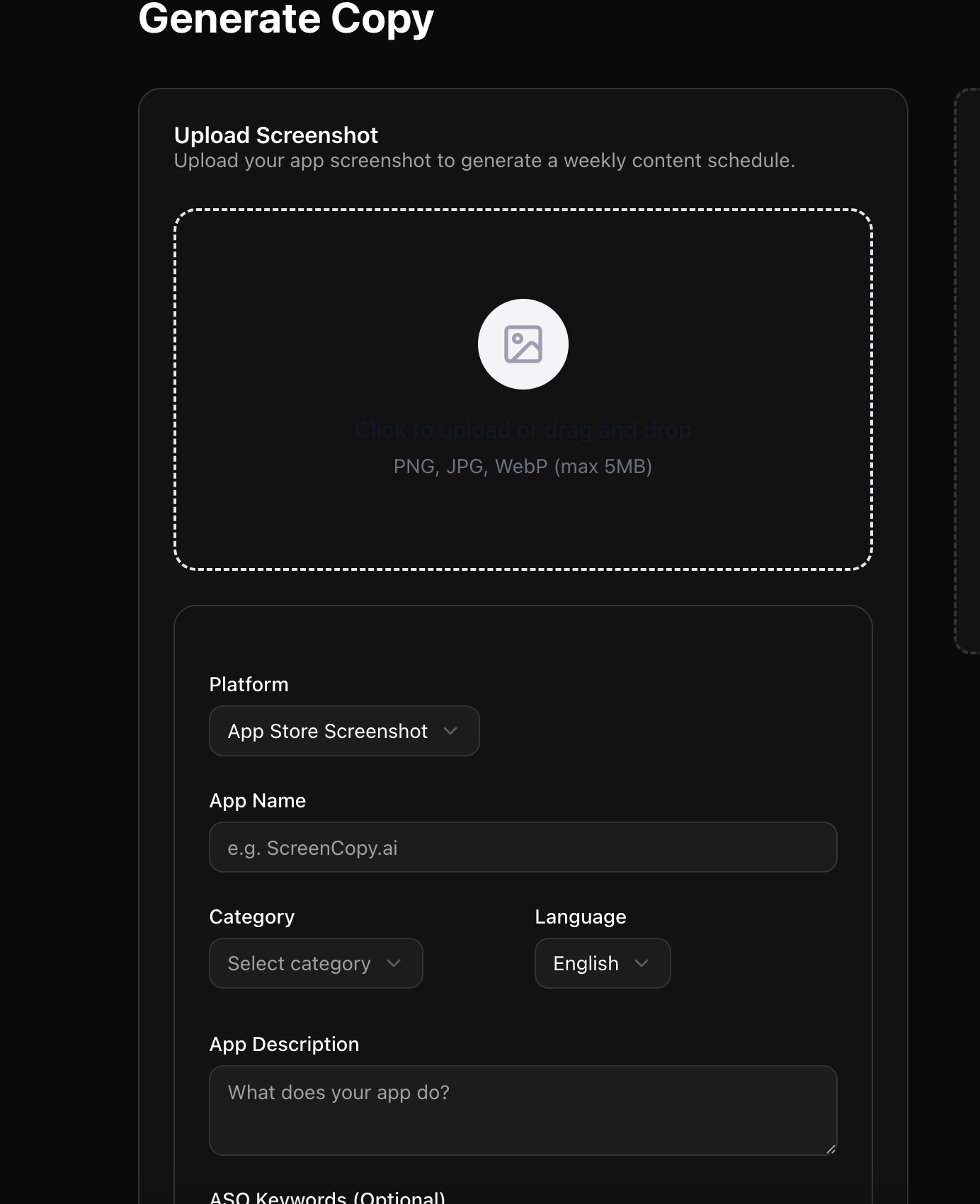The width and height of the screenshot is (980, 1204).
Task: Click the 'English' language selector
Action: [x=586, y=963]
